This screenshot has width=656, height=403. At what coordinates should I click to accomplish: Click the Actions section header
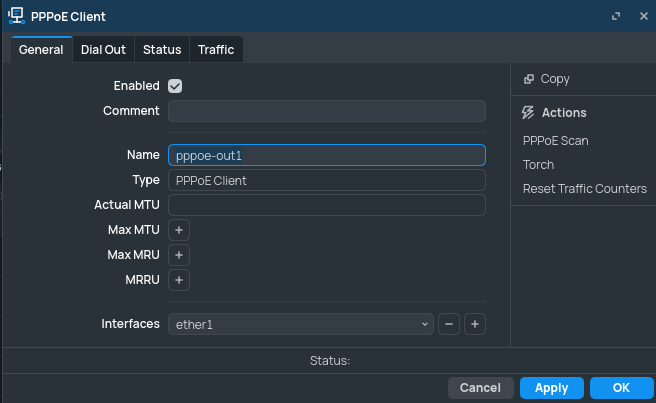(564, 113)
